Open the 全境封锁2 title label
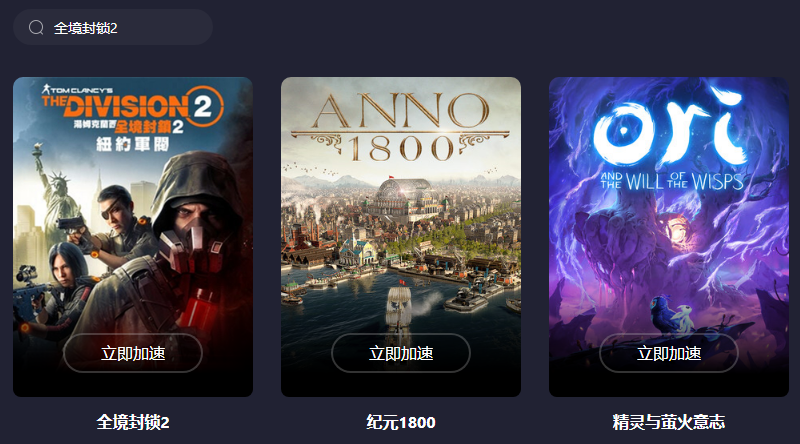This screenshot has width=800, height=444. (x=133, y=422)
